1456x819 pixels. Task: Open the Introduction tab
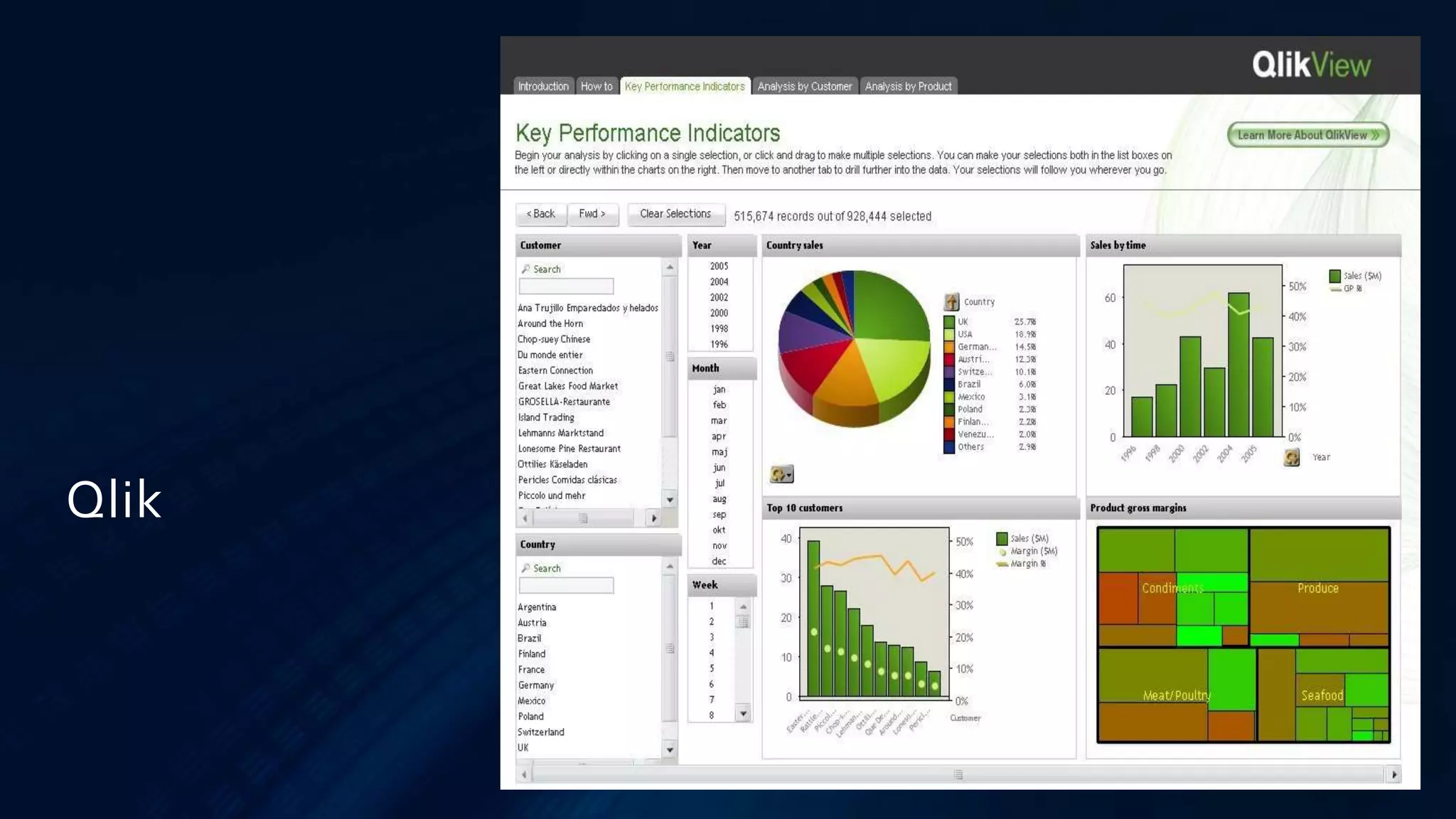[543, 86]
